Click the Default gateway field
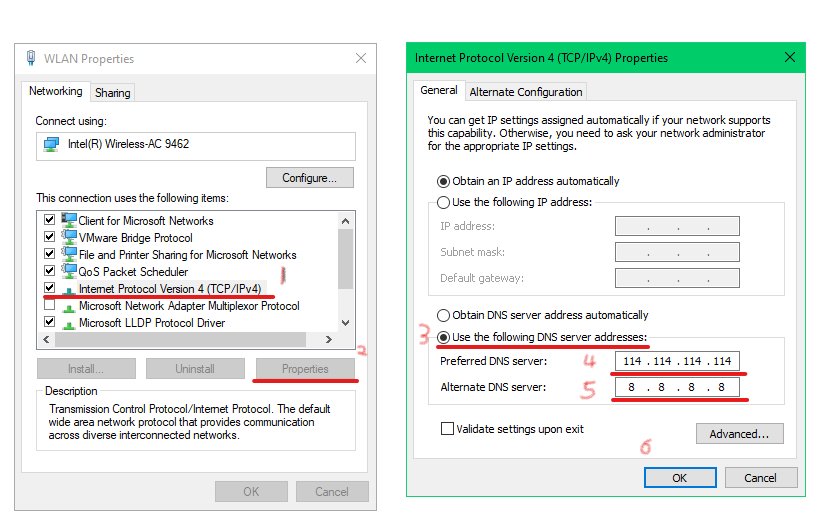This screenshot has height=518, width=823. [x=677, y=278]
